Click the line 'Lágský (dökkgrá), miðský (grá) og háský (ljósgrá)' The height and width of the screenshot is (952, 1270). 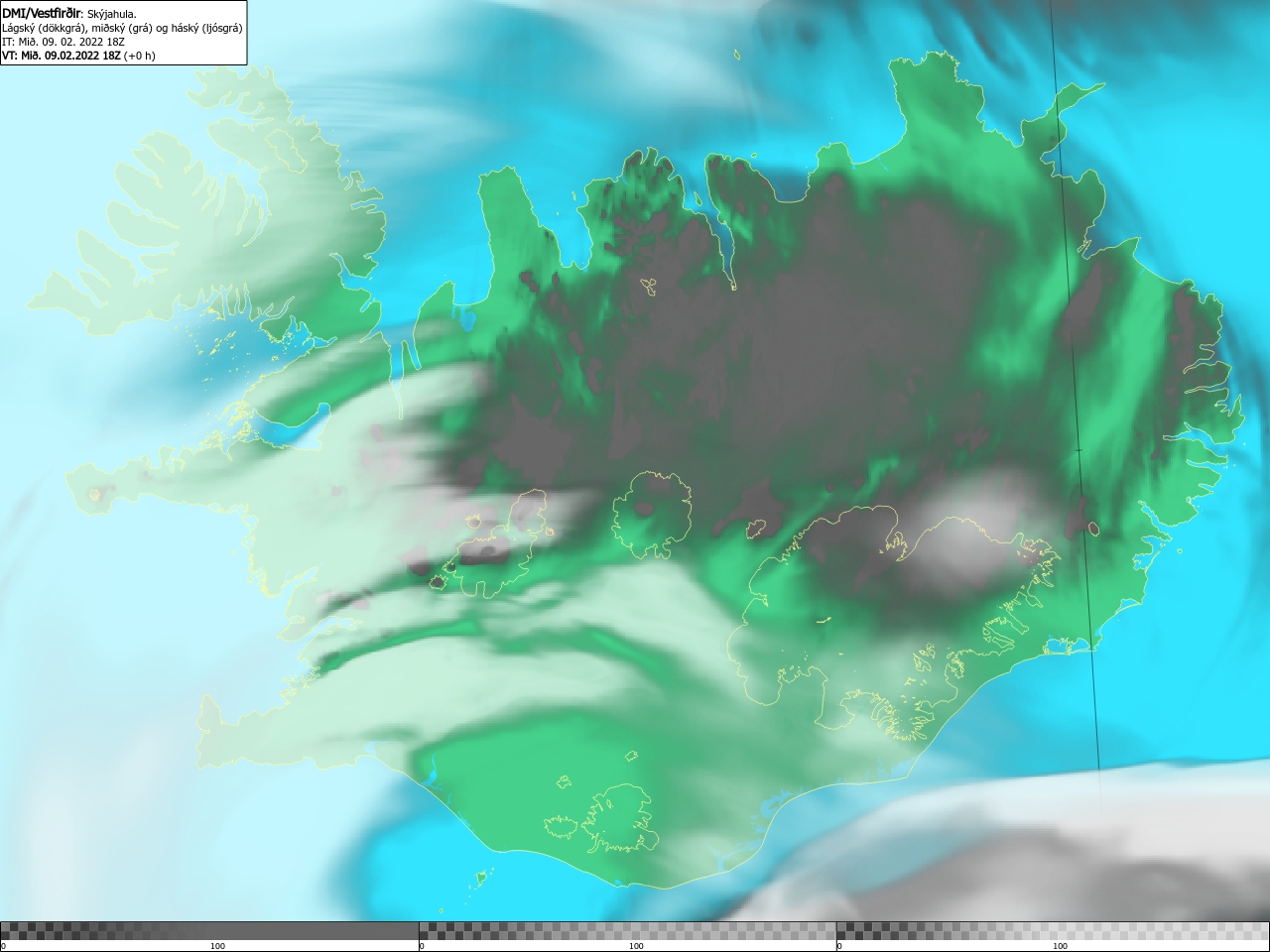pyautogui.click(x=122, y=28)
